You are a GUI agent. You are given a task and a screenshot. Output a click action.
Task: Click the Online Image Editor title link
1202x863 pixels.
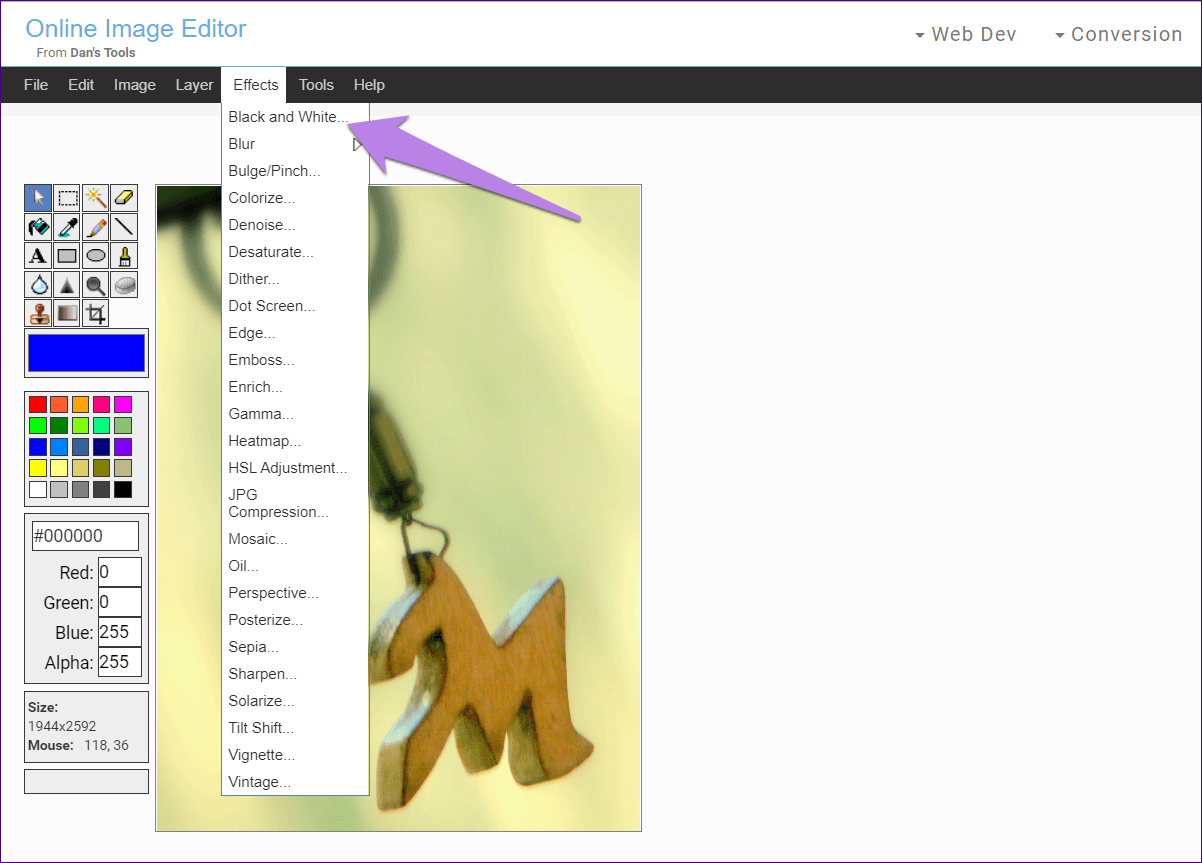136,29
